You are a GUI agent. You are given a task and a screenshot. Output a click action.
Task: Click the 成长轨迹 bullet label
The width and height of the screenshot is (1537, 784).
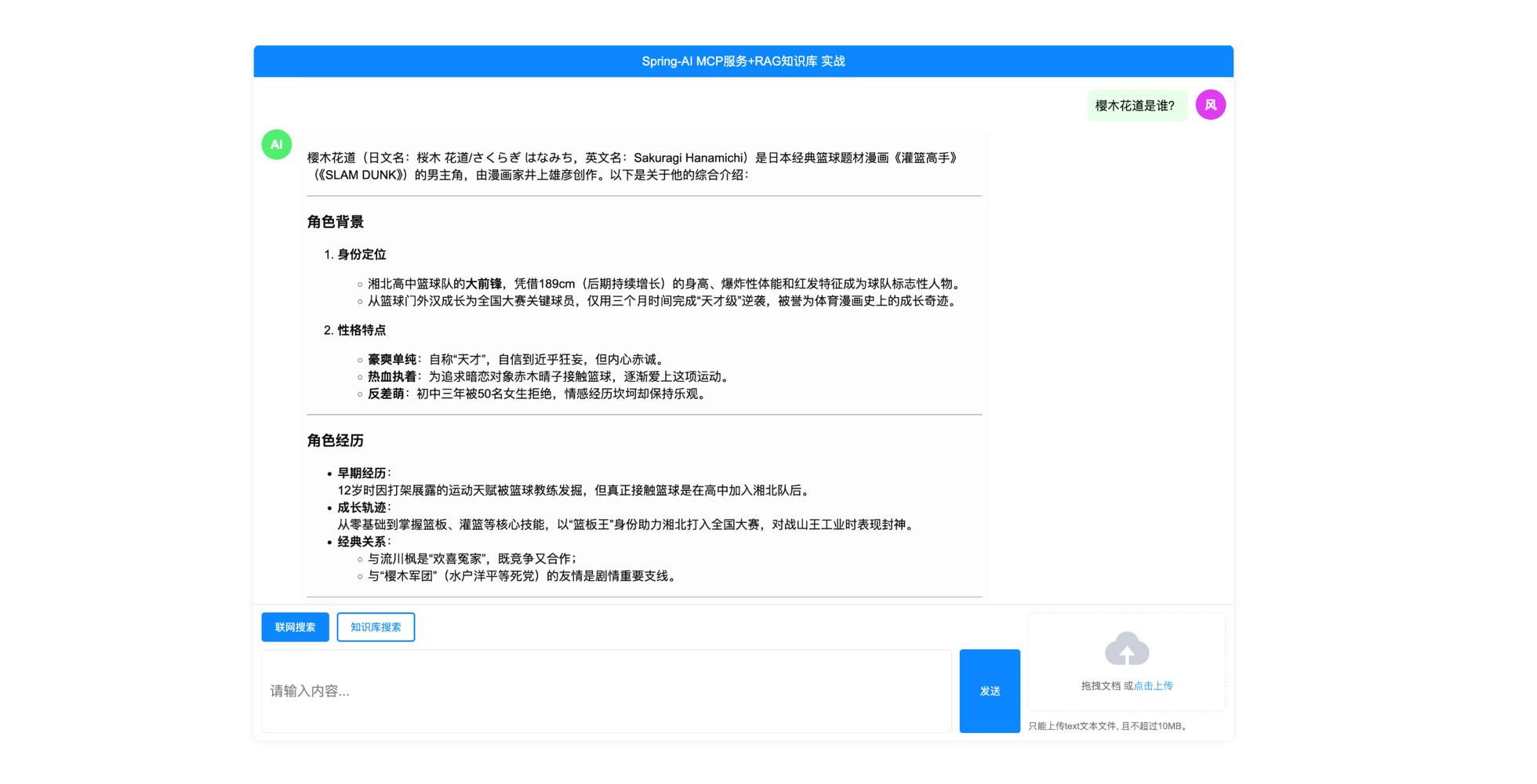(x=362, y=507)
